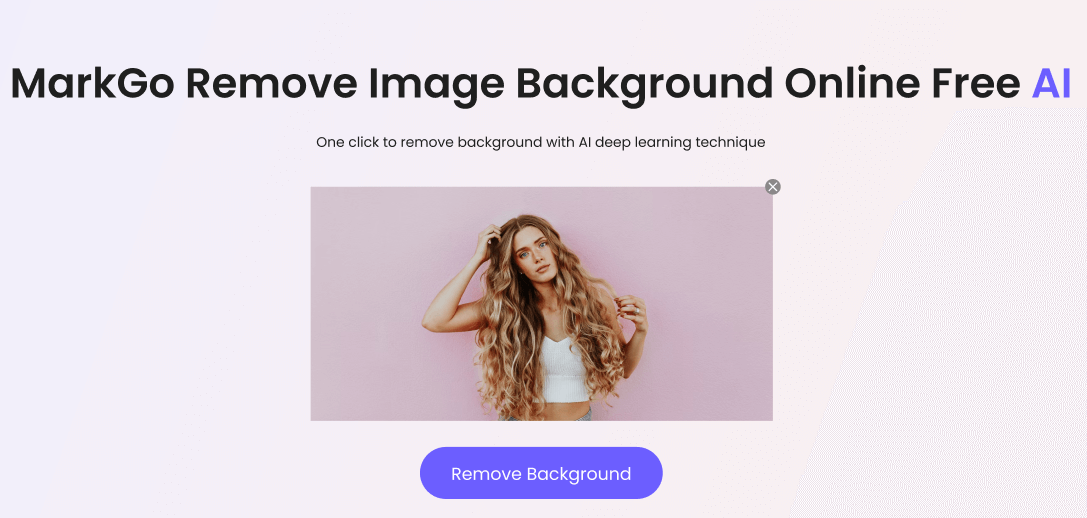
Task: Remove the uploaded image with the X icon
Action: click(773, 187)
